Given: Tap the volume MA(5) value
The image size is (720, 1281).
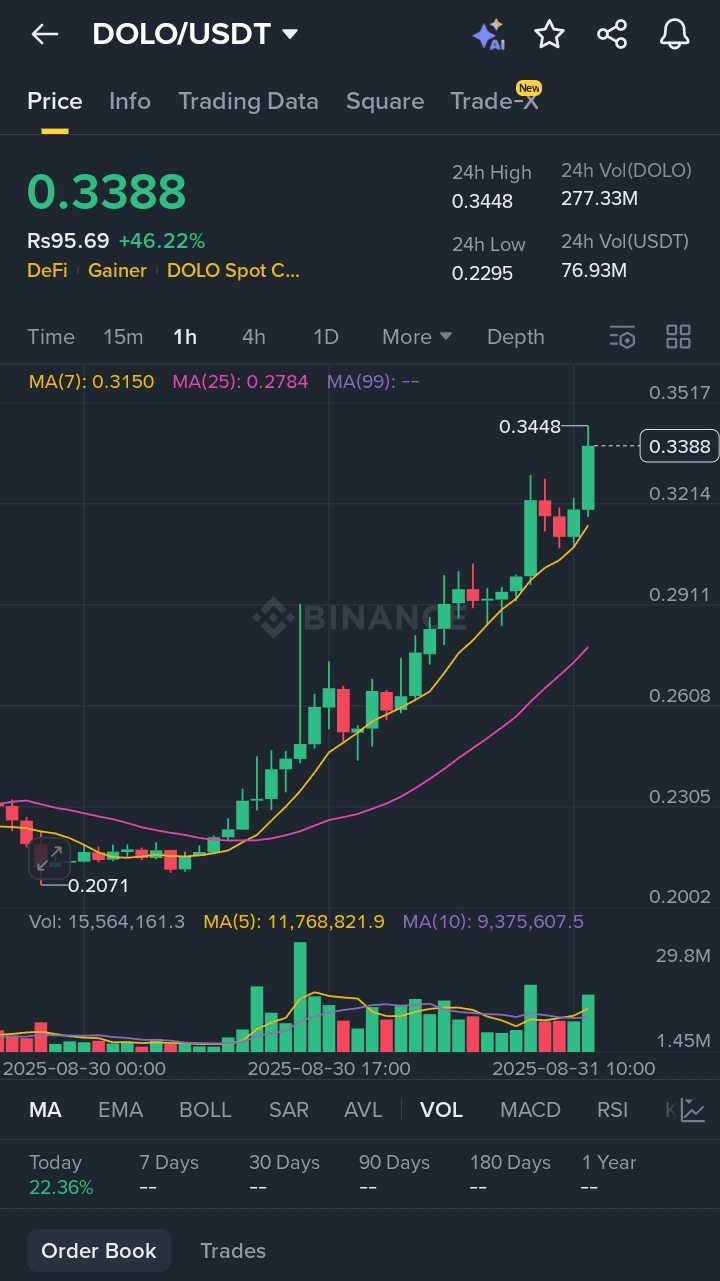Looking at the screenshot, I should tap(294, 921).
